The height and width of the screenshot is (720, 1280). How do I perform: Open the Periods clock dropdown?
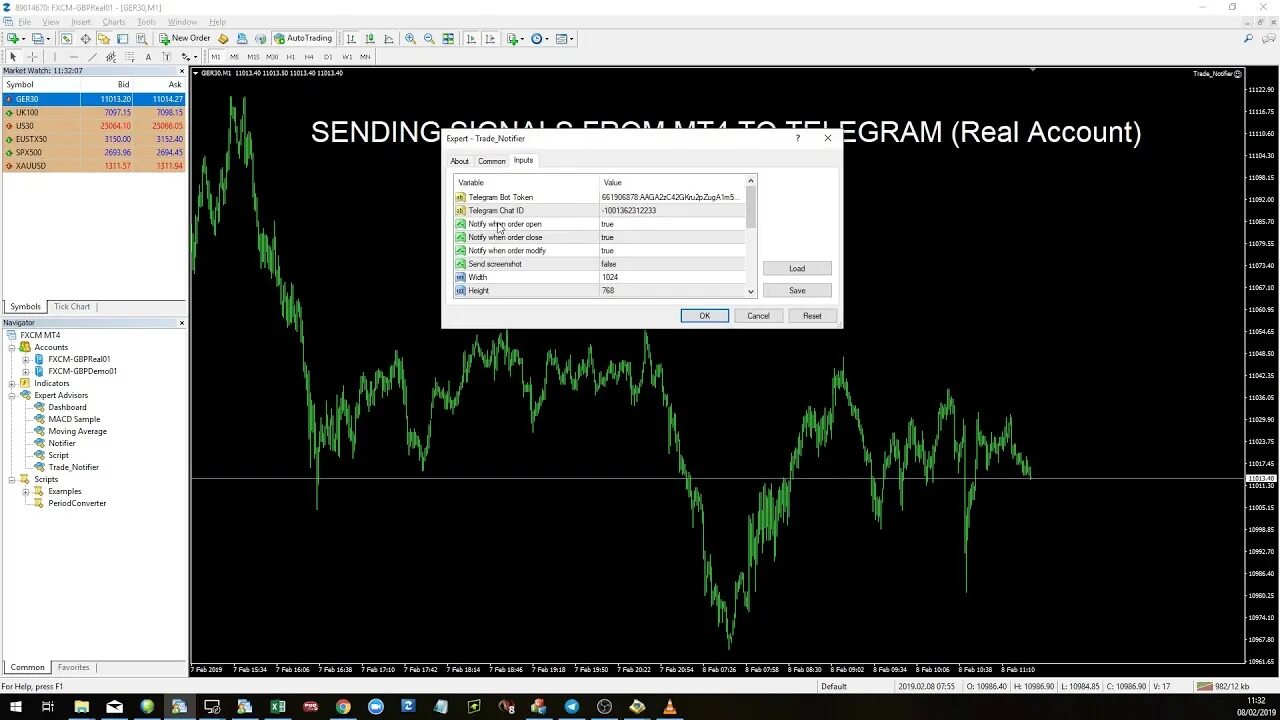point(540,38)
